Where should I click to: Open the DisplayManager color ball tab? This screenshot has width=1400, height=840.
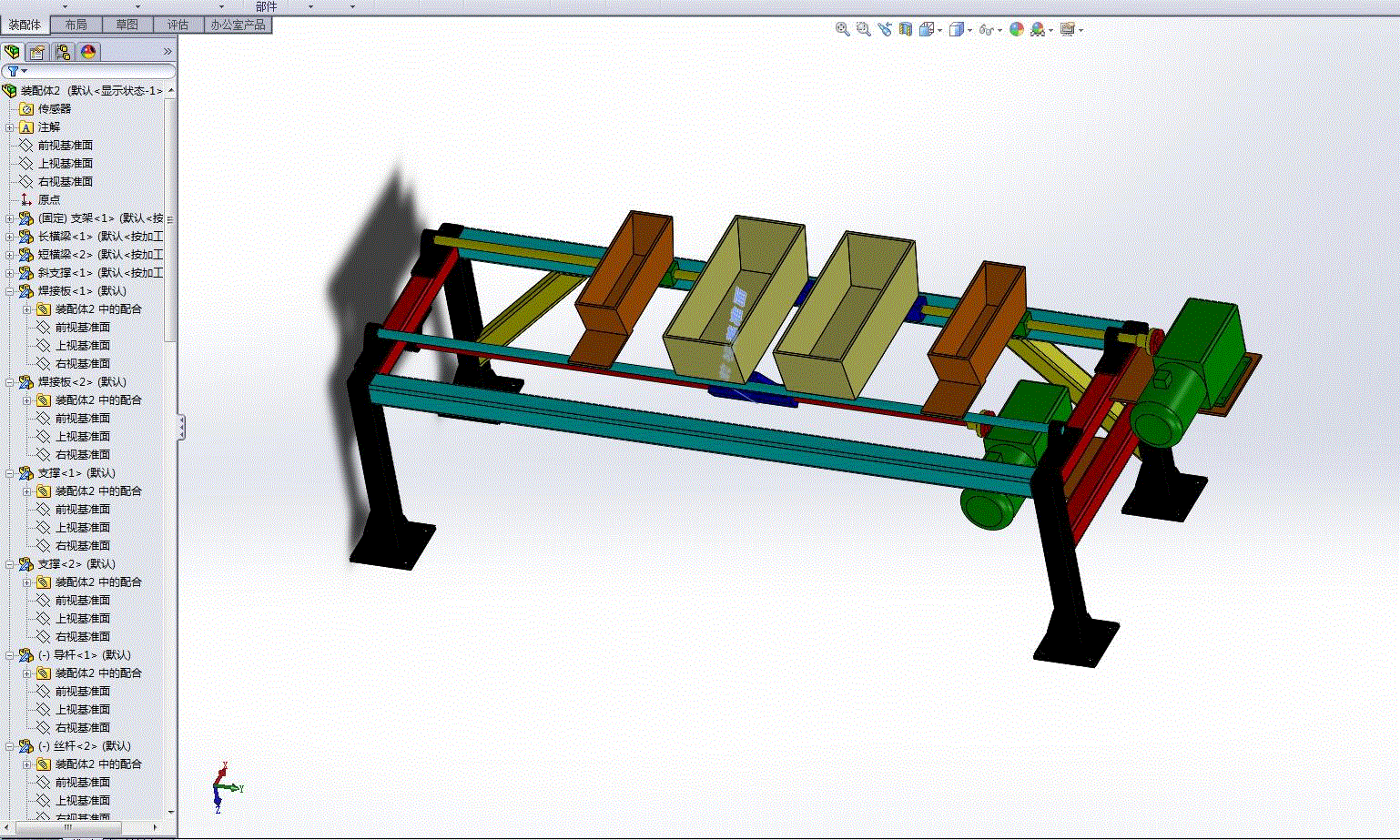pos(88,52)
